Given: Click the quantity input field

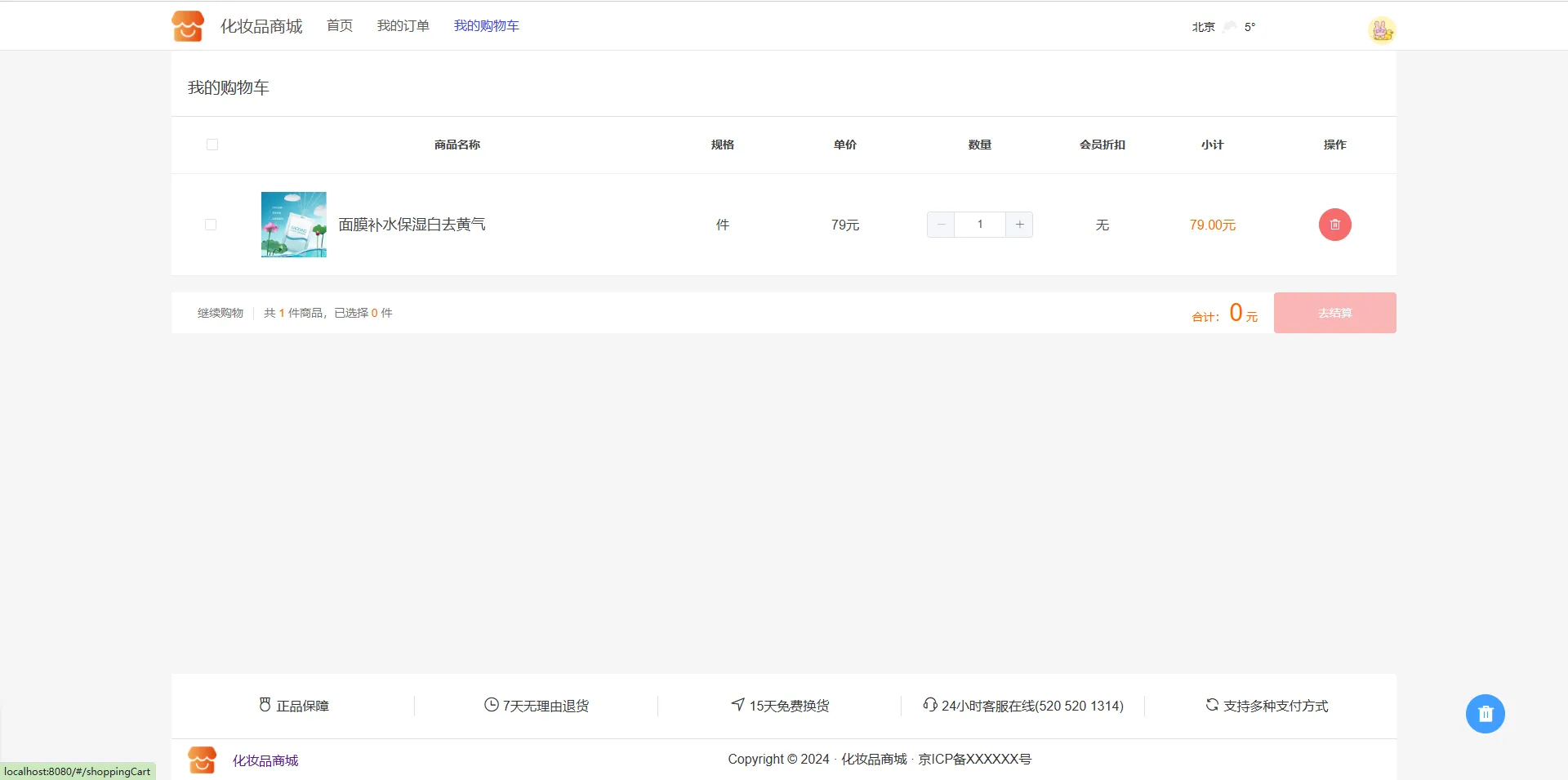Looking at the screenshot, I should coord(980,225).
